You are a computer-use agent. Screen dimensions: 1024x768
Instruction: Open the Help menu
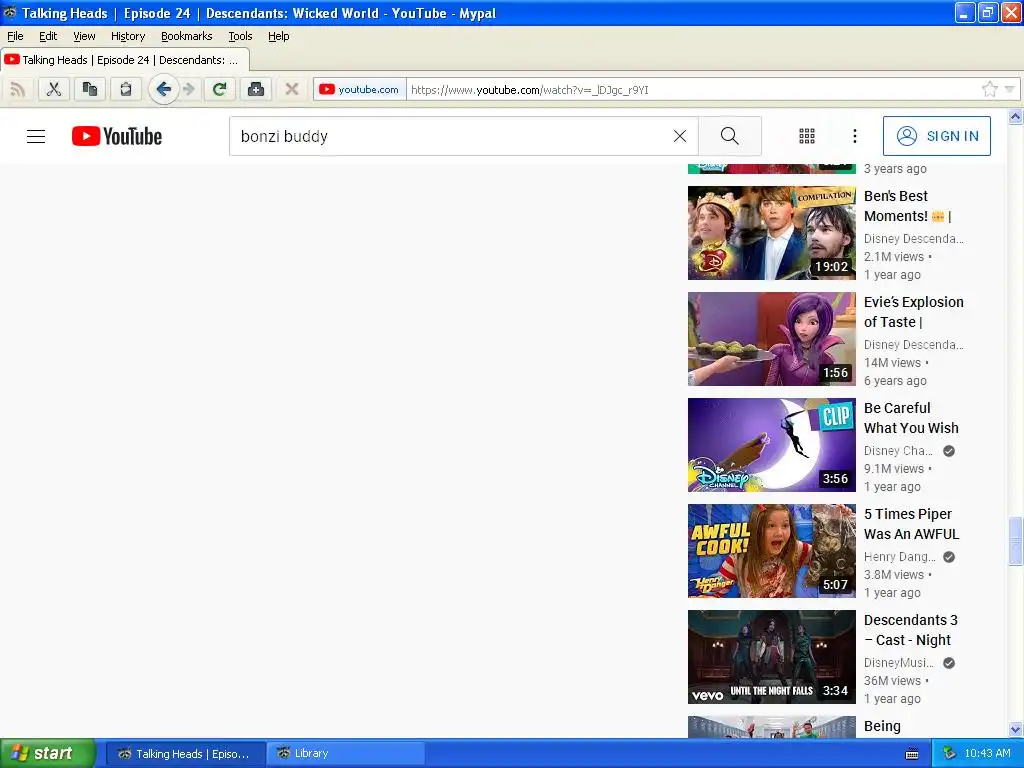(279, 36)
